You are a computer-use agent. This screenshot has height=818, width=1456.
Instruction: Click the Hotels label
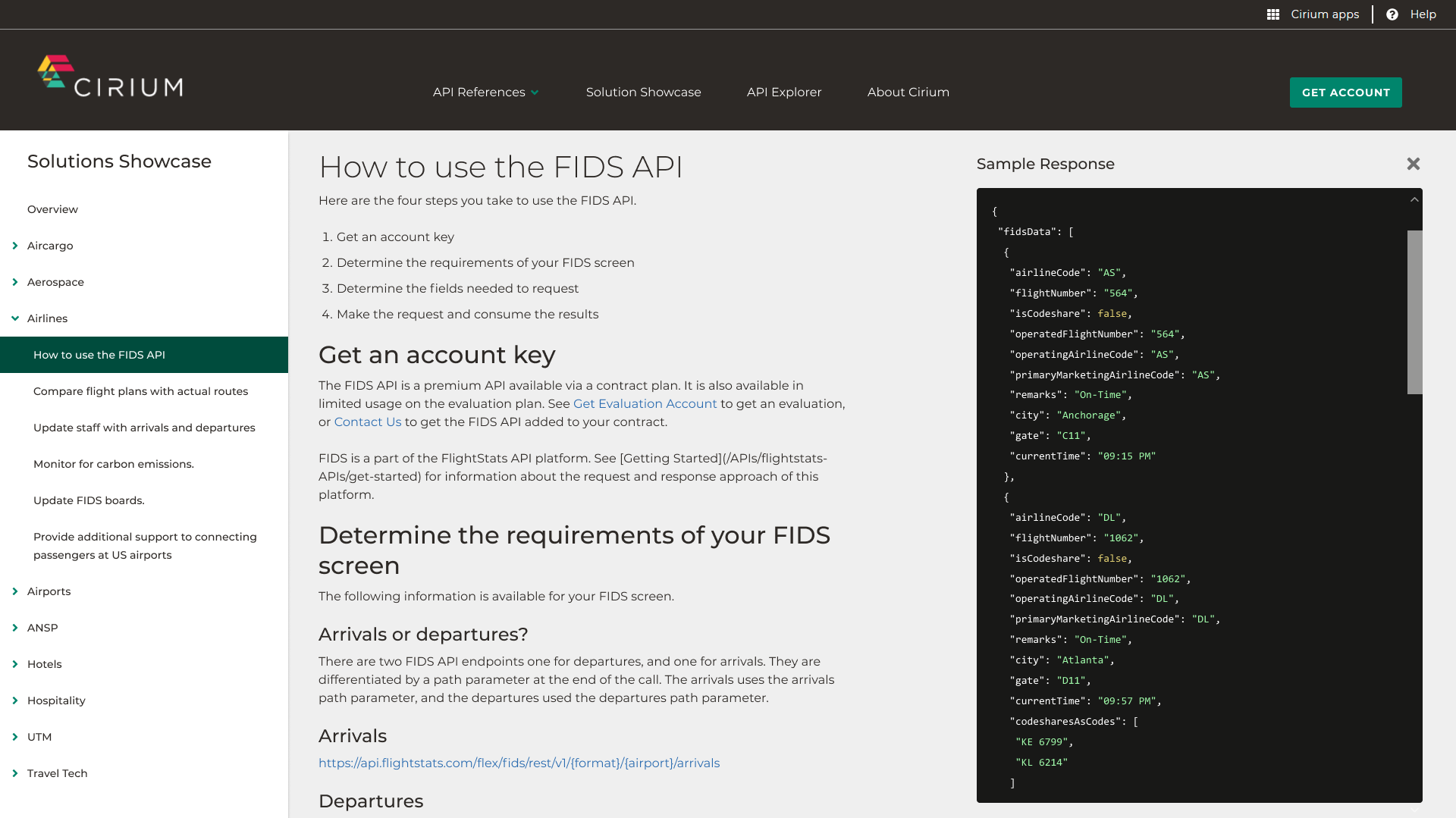(45, 664)
